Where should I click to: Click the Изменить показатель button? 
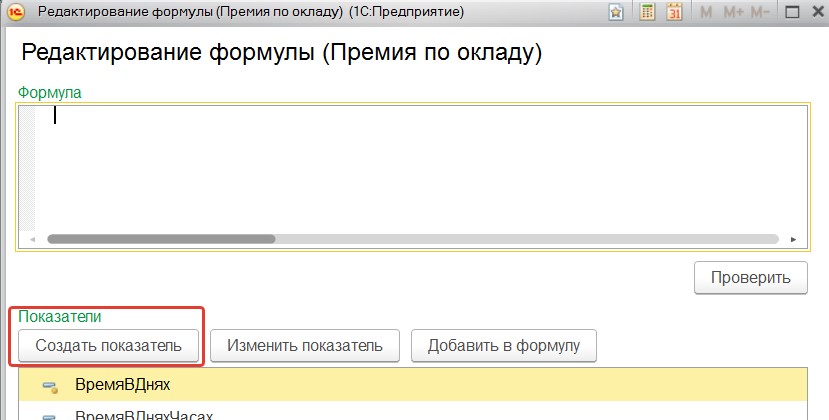(x=305, y=346)
